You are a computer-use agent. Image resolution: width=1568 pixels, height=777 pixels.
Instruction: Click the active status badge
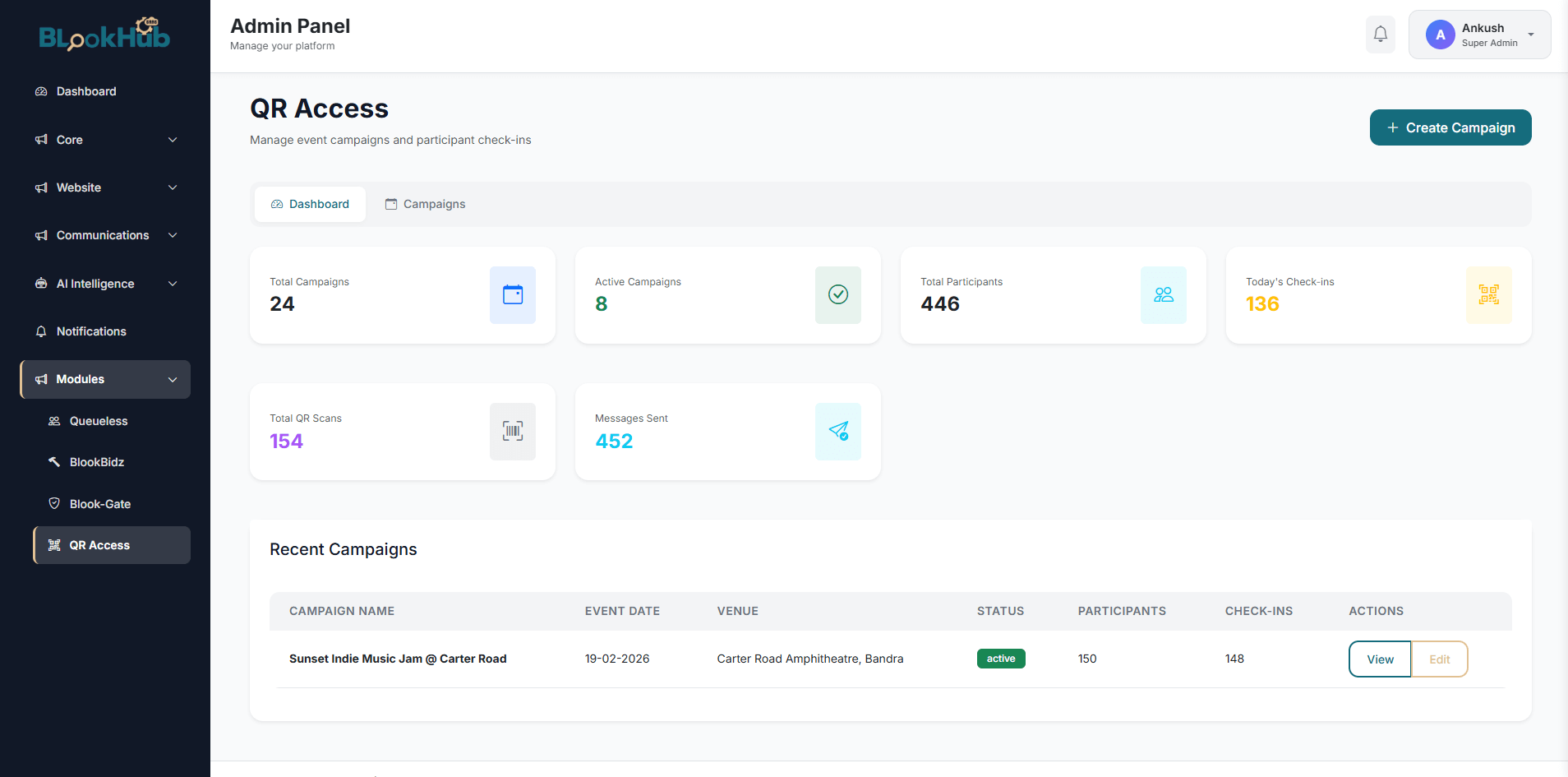click(1000, 659)
